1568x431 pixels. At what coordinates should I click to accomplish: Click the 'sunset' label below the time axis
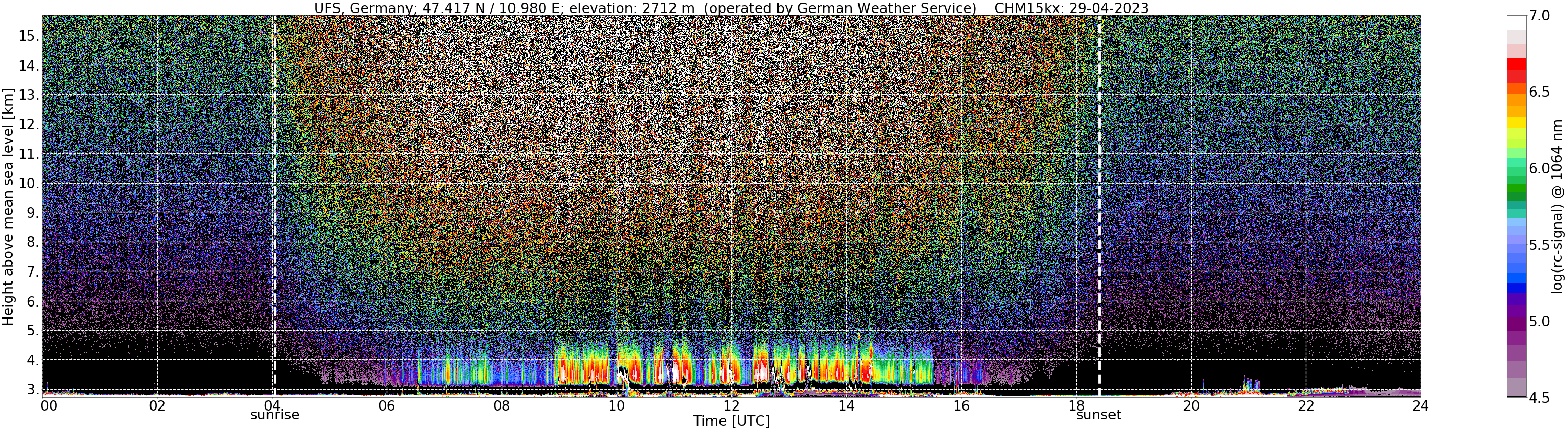pos(1099,415)
